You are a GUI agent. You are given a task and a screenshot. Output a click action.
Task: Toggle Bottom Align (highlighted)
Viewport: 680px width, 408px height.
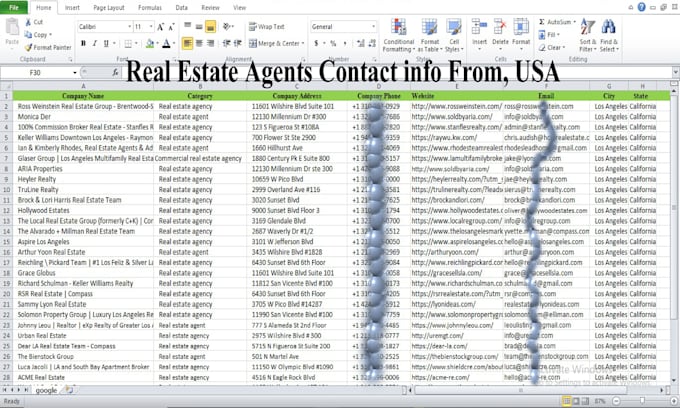tap(210, 27)
